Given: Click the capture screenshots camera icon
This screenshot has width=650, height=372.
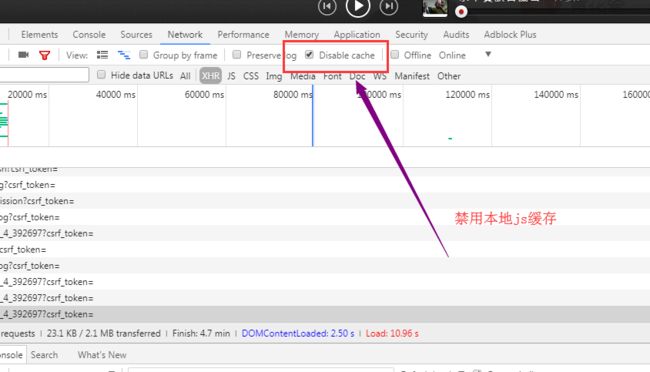Looking at the screenshot, I should (x=23, y=55).
